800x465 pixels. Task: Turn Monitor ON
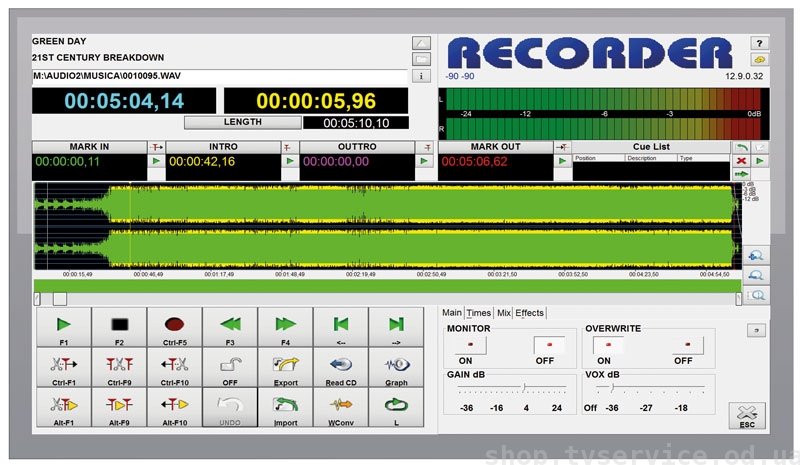click(464, 345)
